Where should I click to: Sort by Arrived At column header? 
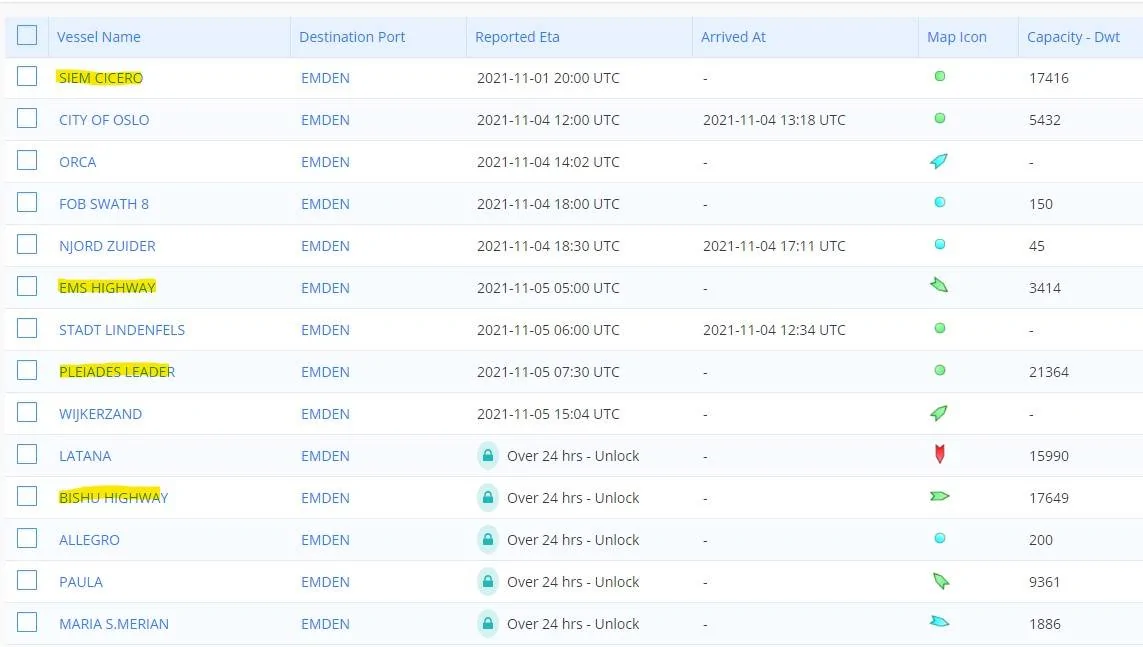pyautogui.click(x=733, y=37)
